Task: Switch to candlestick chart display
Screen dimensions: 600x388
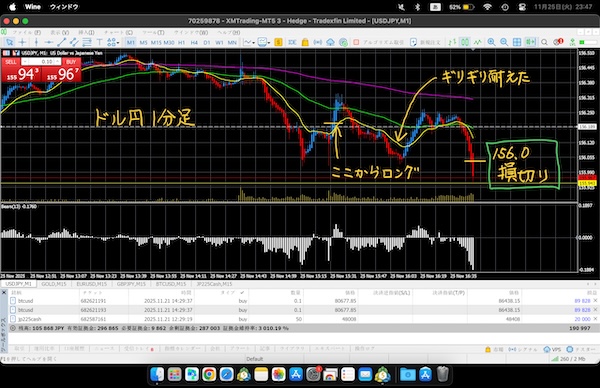Action: click(x=465, y=42)
